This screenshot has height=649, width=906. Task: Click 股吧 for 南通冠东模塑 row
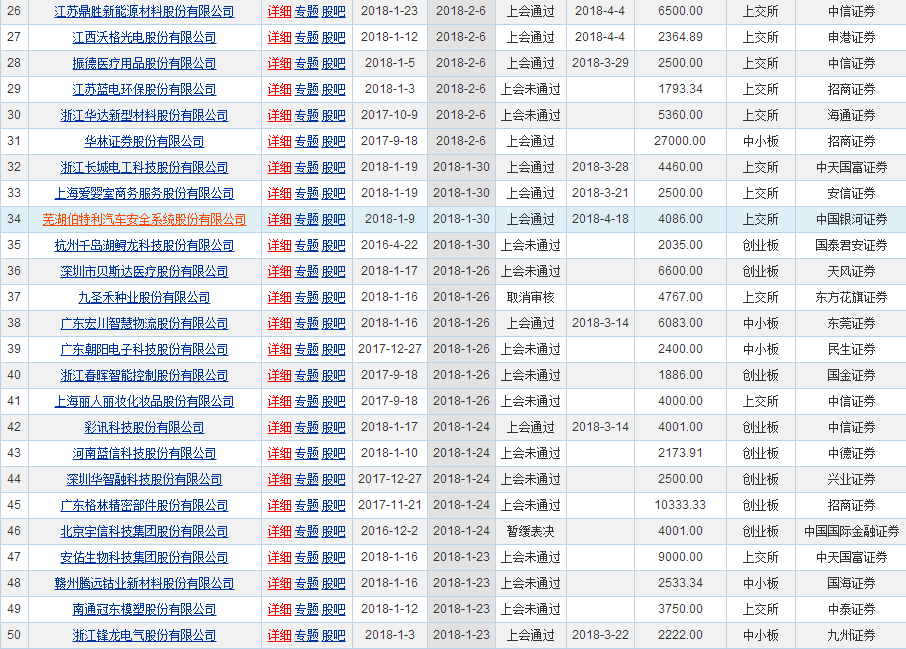pos(333,610)
